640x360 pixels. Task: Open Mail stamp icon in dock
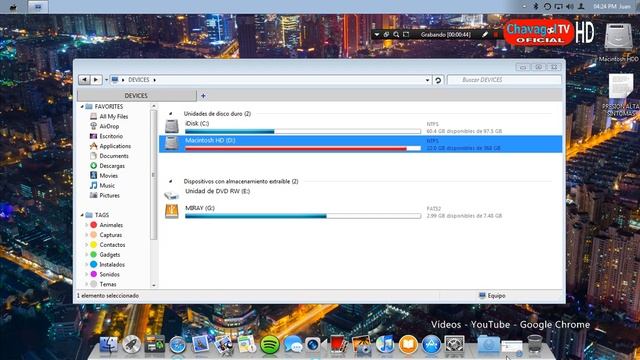[x=200, y=345]
